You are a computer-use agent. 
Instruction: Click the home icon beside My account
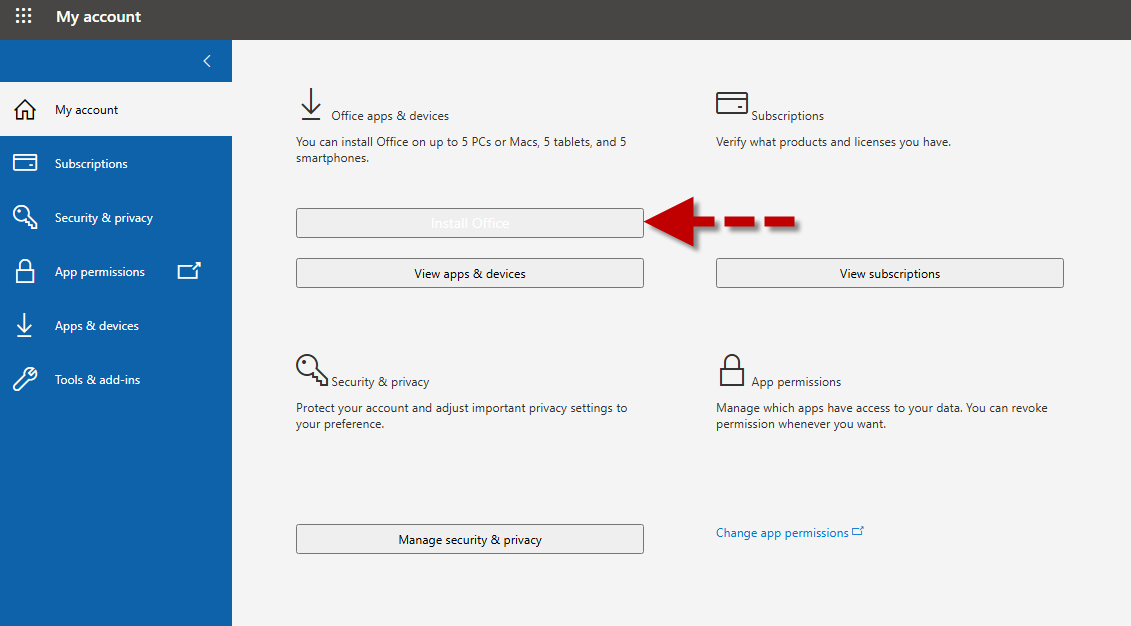pos(25,110)
